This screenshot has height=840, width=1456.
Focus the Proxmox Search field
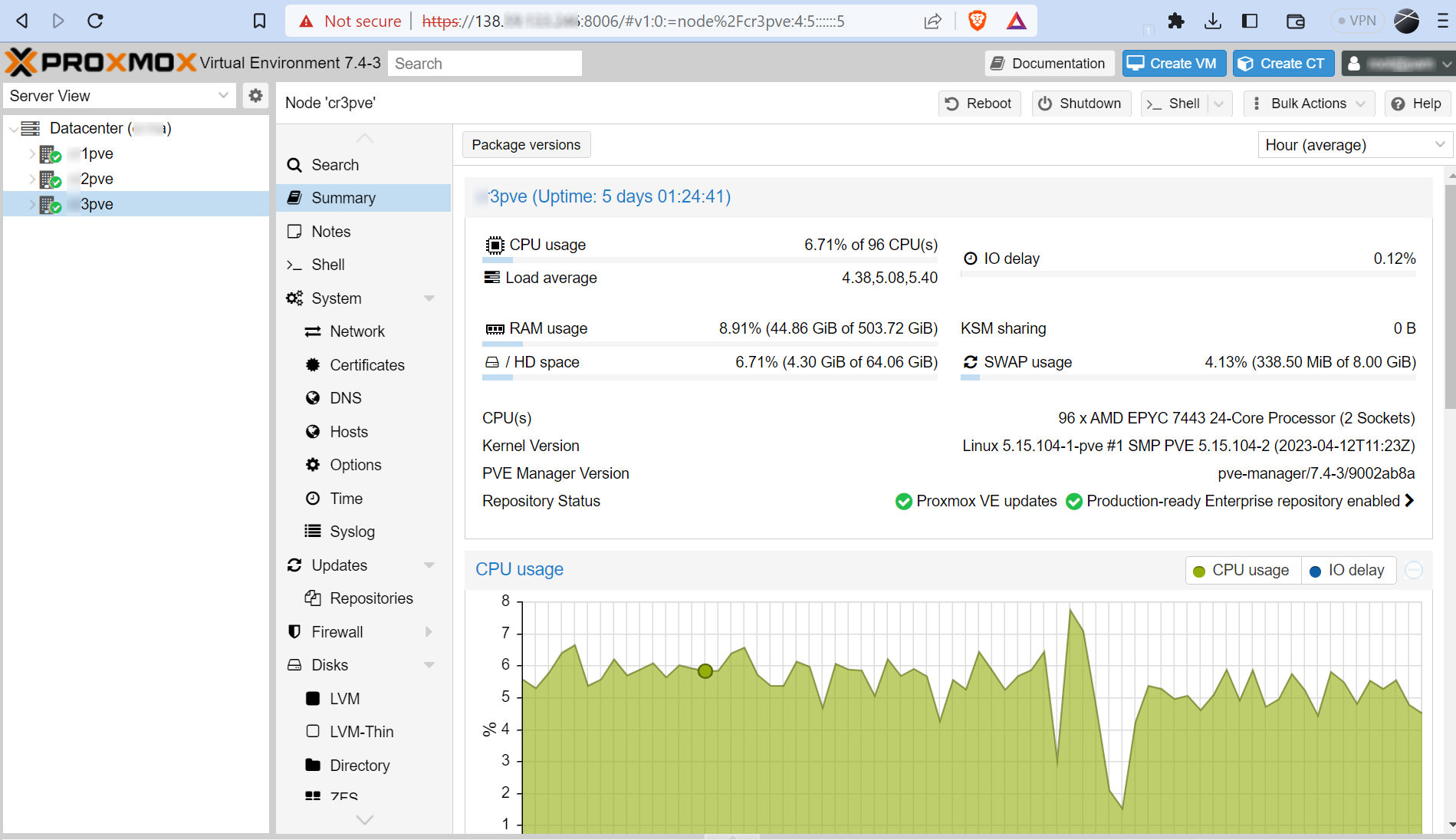click(x=485, y=63)
